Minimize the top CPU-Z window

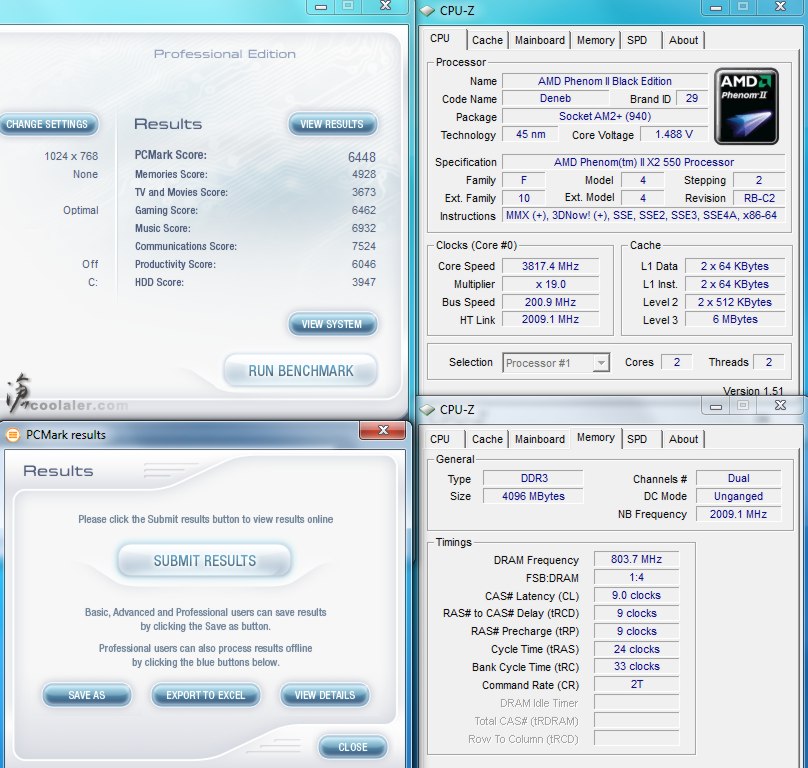(x=715, y=7)
